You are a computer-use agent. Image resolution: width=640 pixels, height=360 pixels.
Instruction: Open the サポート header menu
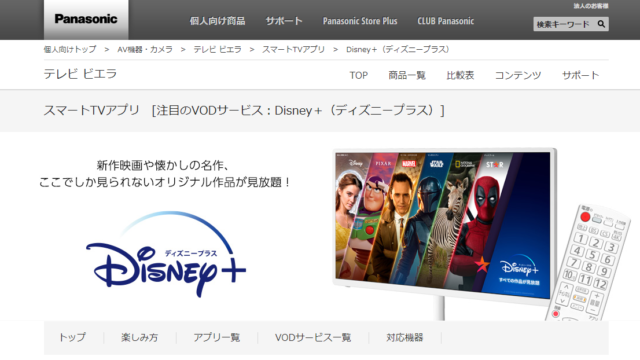tap(284, 21)
